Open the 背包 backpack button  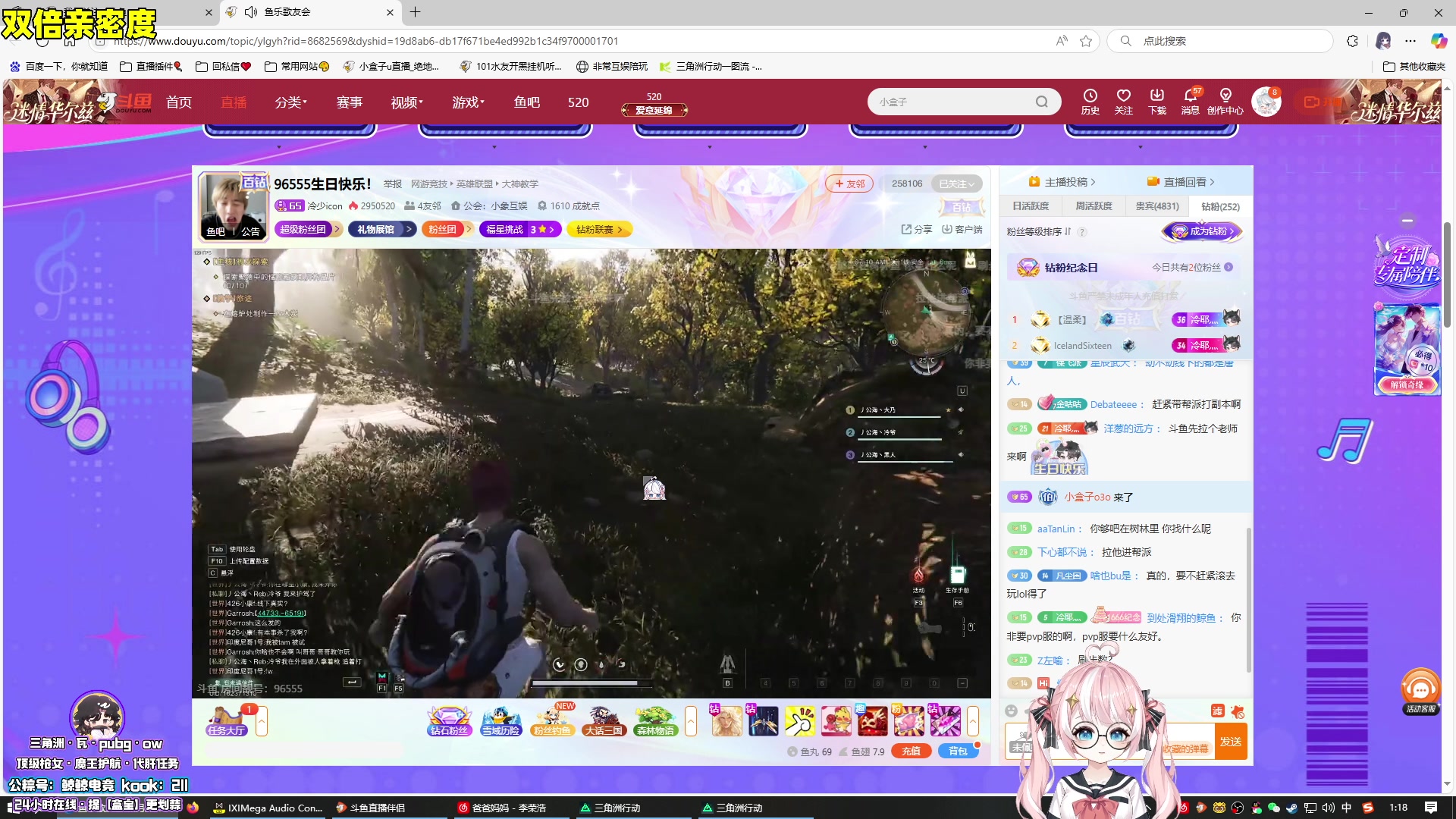coord(958,751)
